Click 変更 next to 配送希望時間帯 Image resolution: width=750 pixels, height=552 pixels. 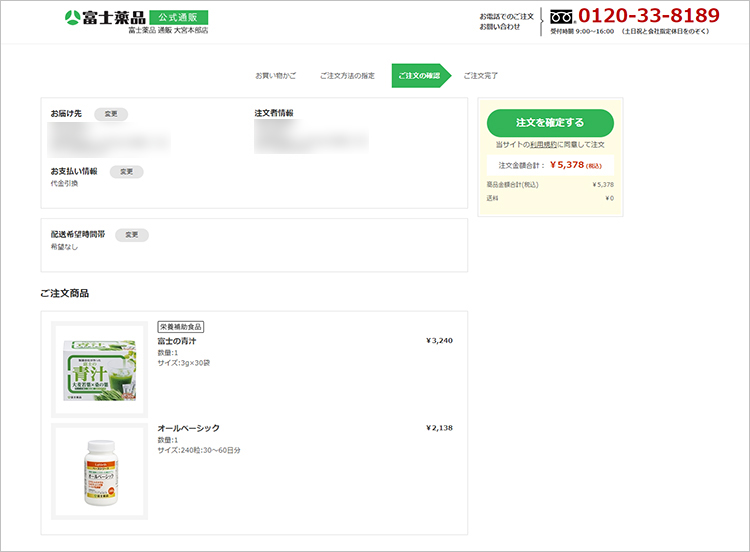coord(132,235)
